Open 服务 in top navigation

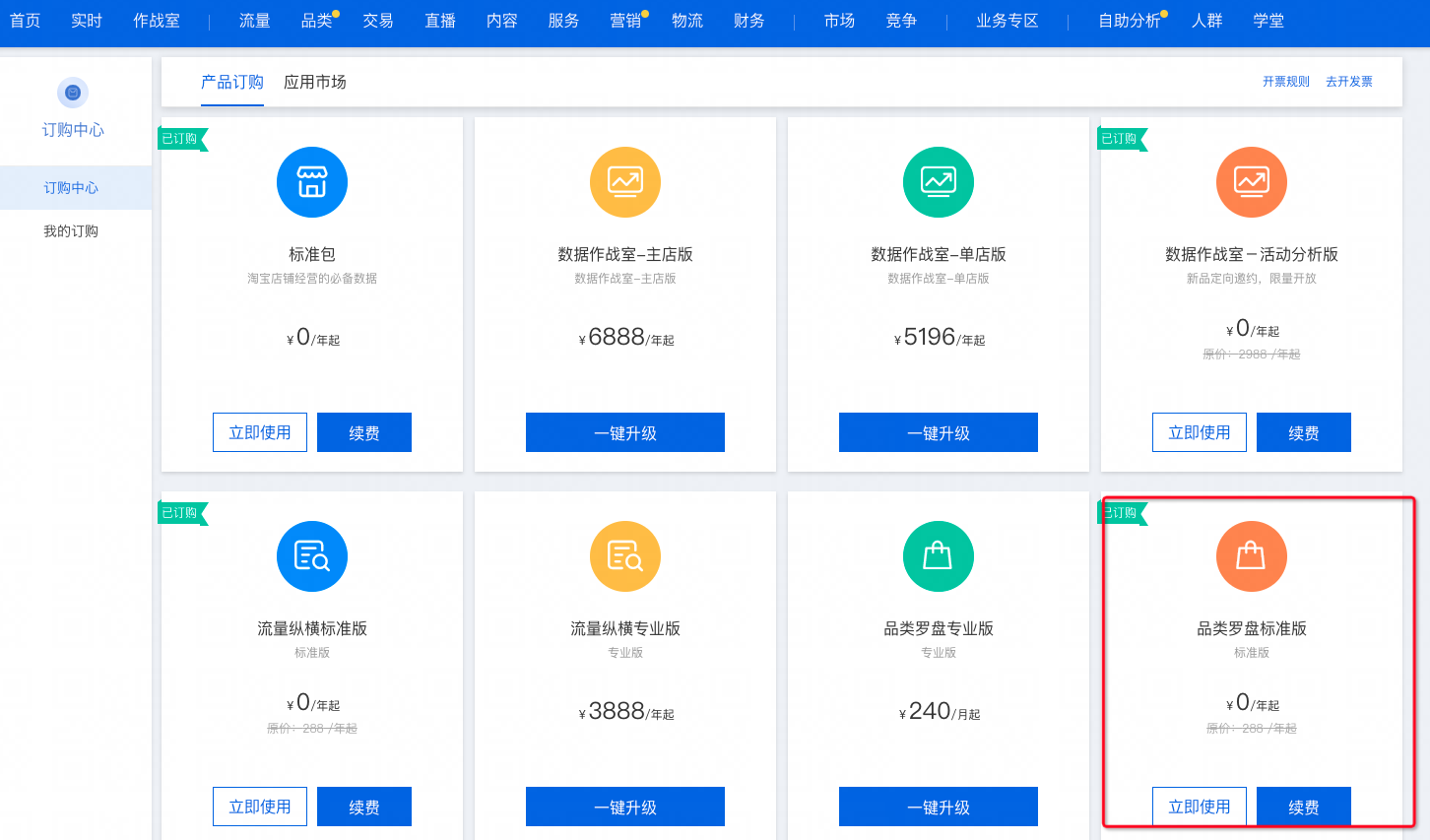563,21
